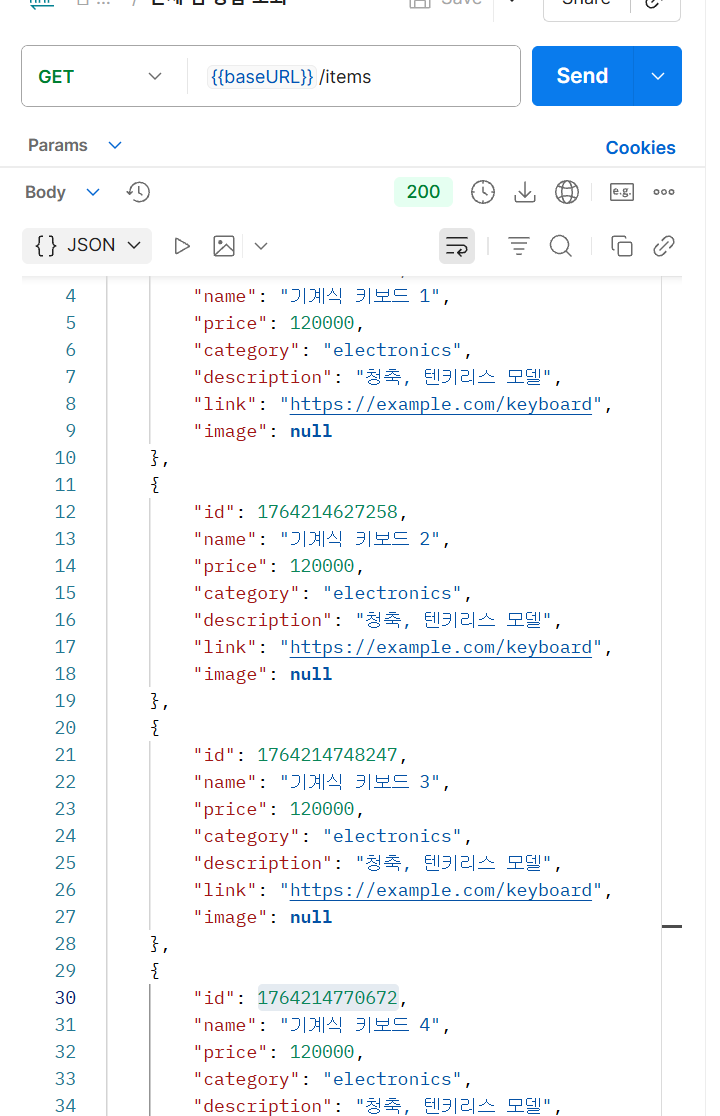
Task: Open the response history icon
Action: (138, 192)
